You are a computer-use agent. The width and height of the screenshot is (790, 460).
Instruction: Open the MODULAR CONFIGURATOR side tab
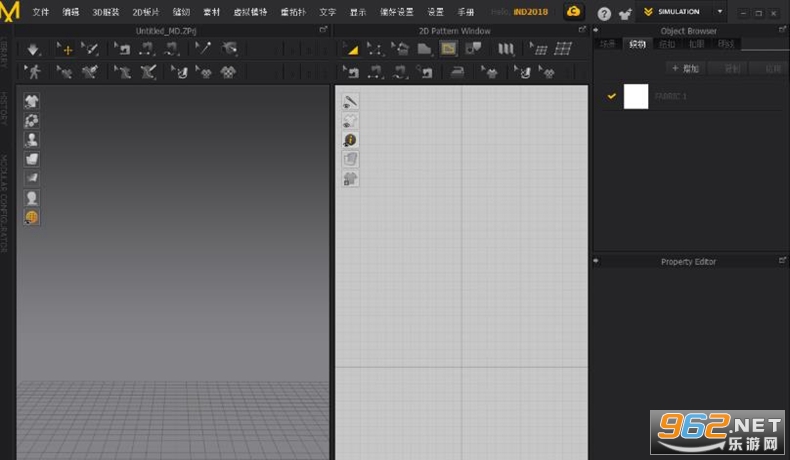point(5,203)
